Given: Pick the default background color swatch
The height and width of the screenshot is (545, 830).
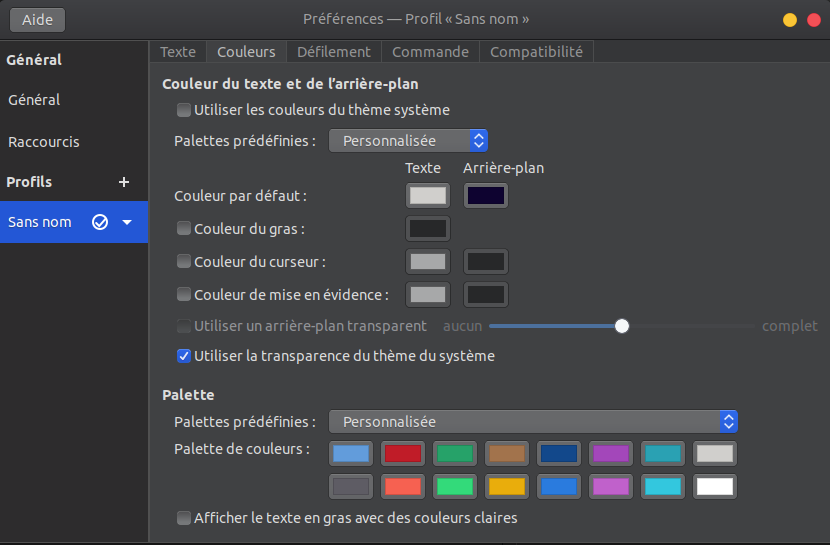Looking at the screenshot, I should [486, 196].
